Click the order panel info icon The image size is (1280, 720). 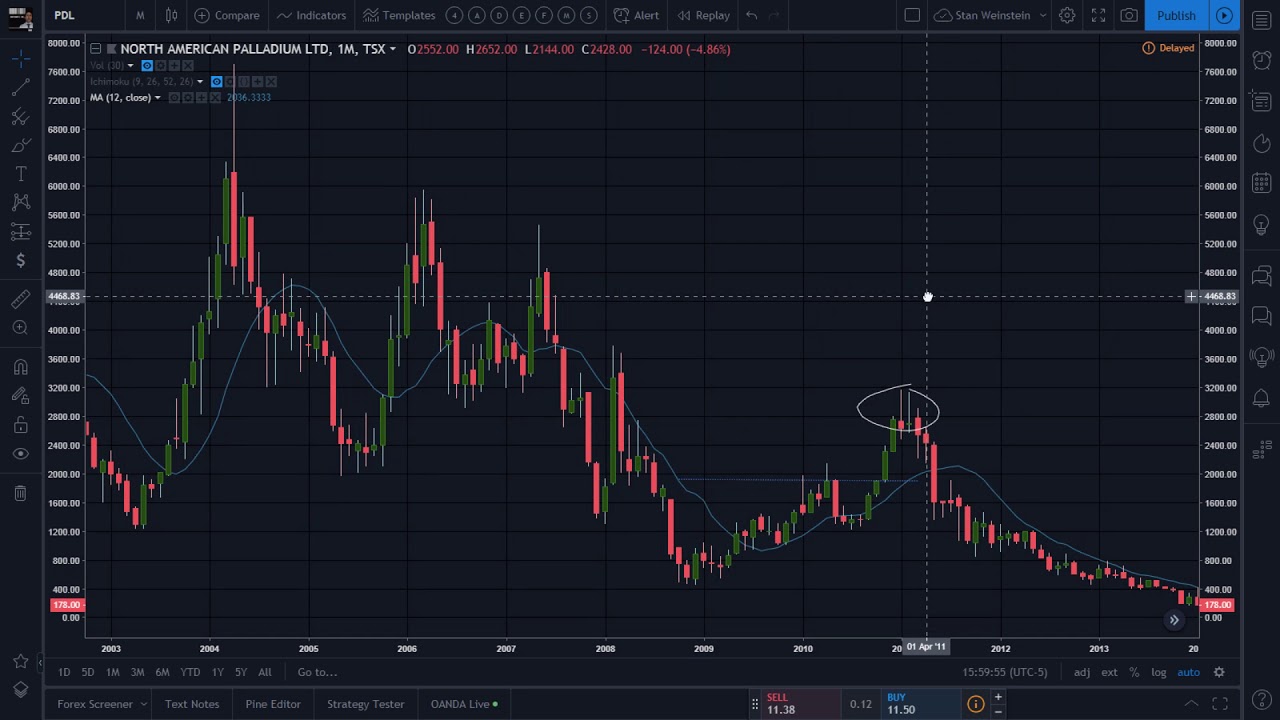[x=975, y=704]
